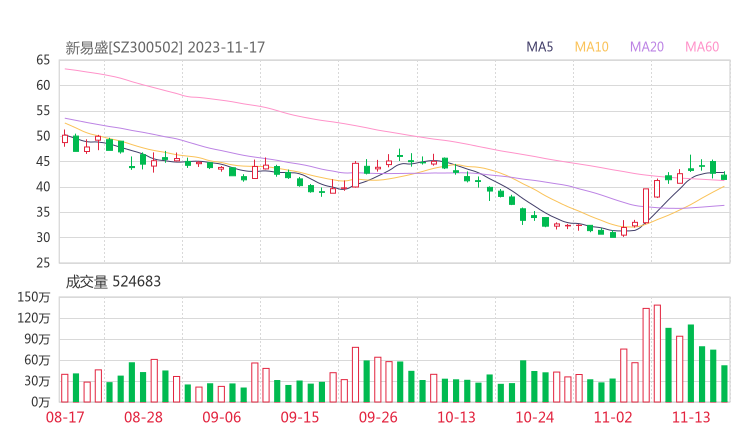Click the MA5 legend label
Screen dimensions: 740x440
[539, 47]
